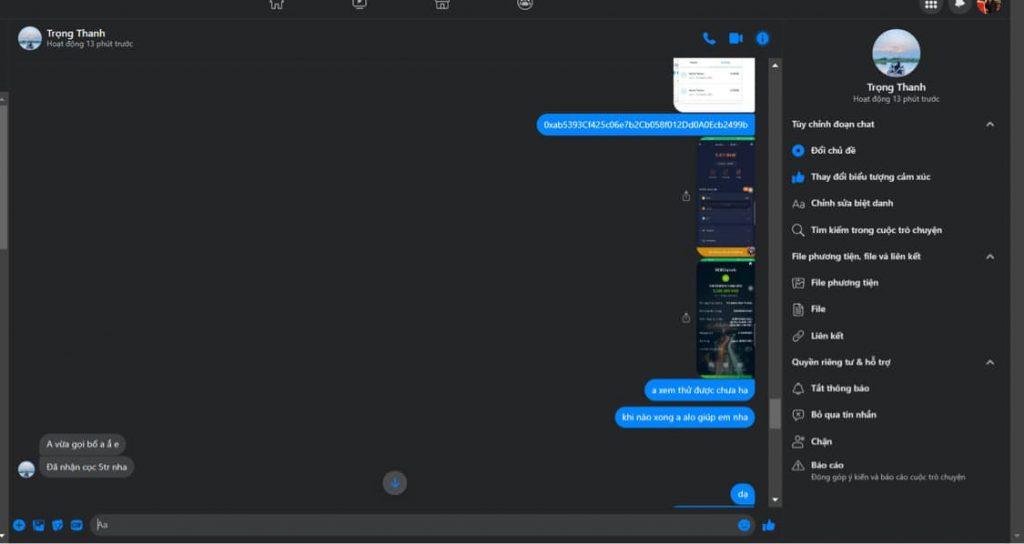Attach a photo using the image icon
The width and height of the screenshot is (1024, 544).
point(38,525)
